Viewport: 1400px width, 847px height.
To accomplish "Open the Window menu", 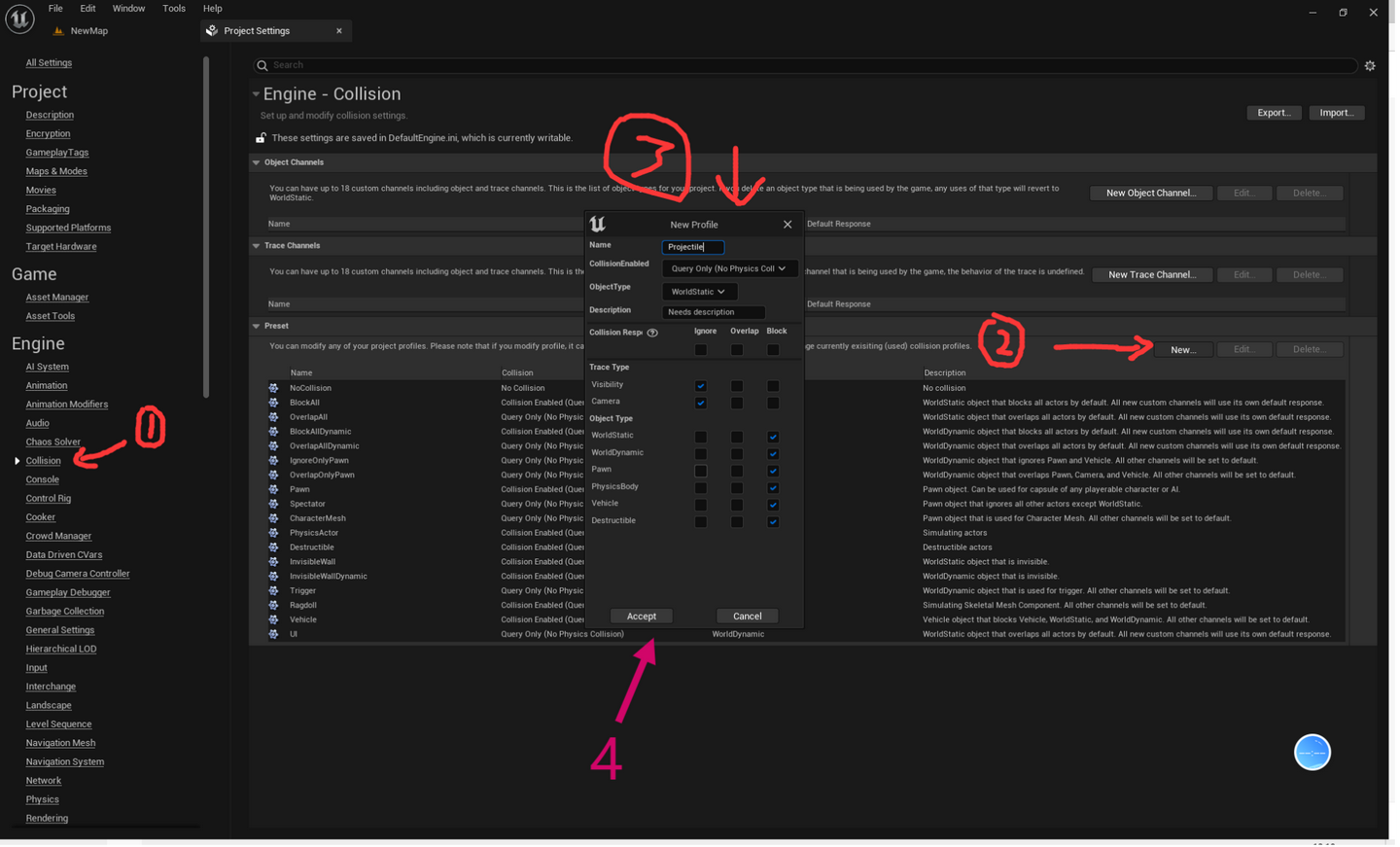I will 128,8.
